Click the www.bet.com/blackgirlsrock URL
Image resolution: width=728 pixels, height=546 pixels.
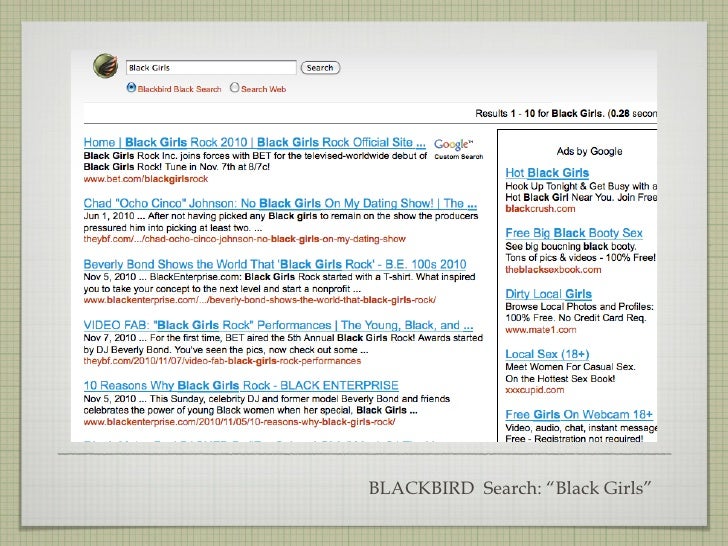[x=146, y=179]
